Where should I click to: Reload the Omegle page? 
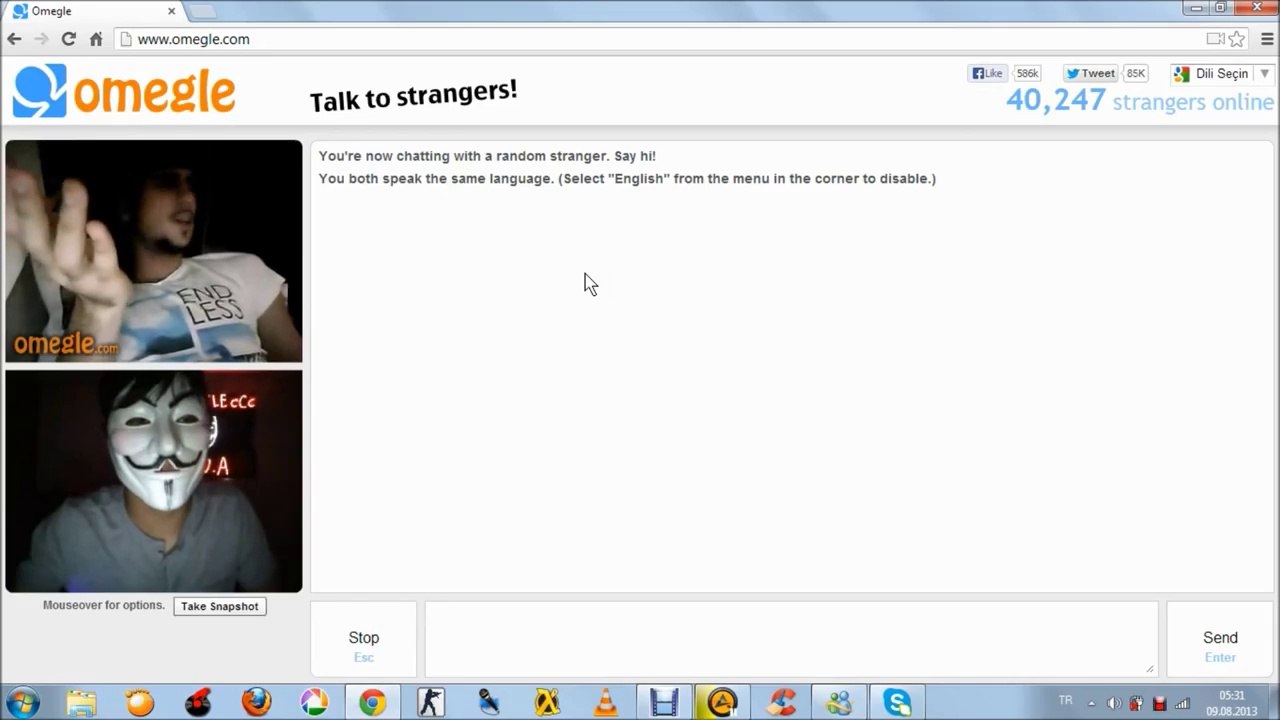coord(68,39)
